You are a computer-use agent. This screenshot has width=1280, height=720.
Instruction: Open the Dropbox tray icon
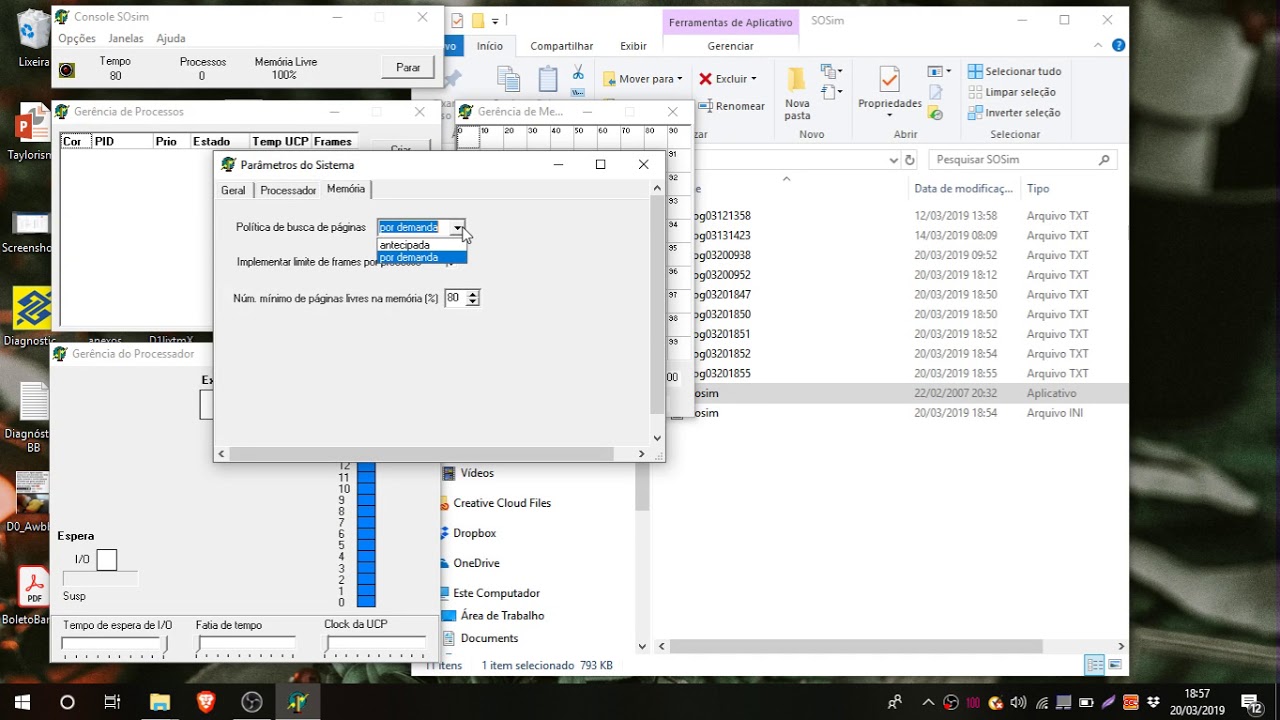tap(1153, 702)
